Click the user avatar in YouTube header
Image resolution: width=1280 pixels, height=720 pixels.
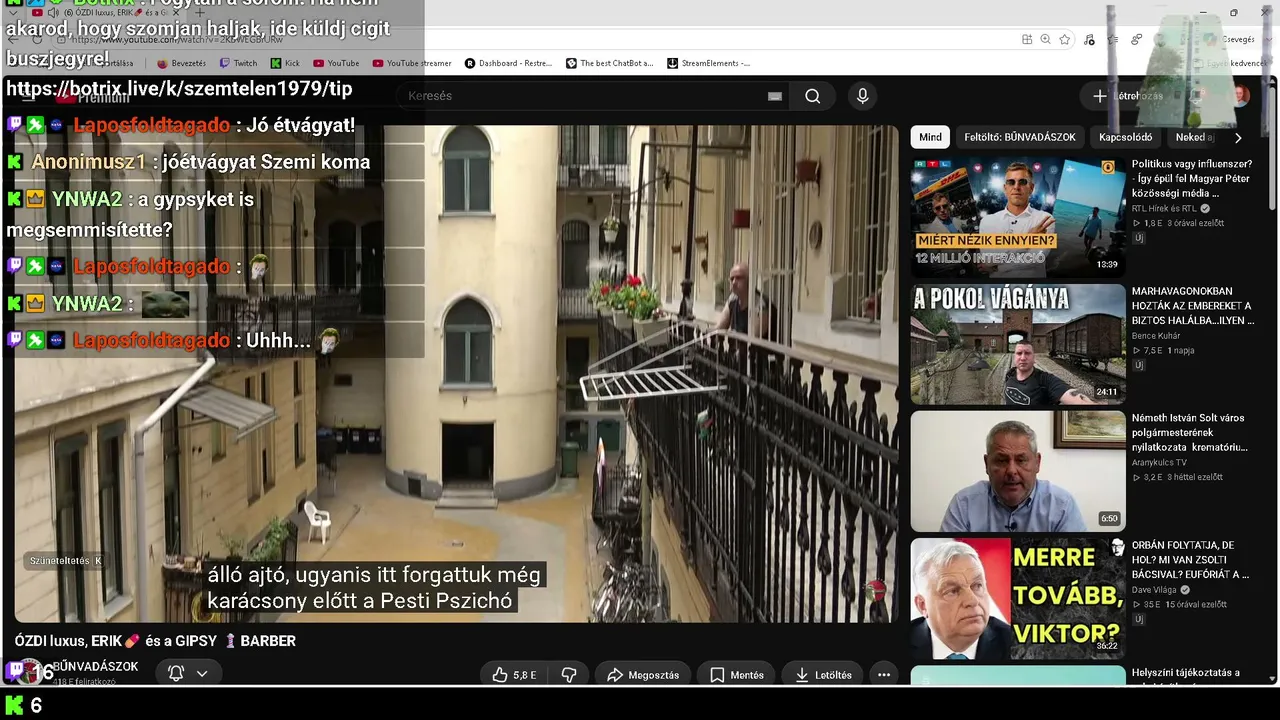coord(1241,96)
